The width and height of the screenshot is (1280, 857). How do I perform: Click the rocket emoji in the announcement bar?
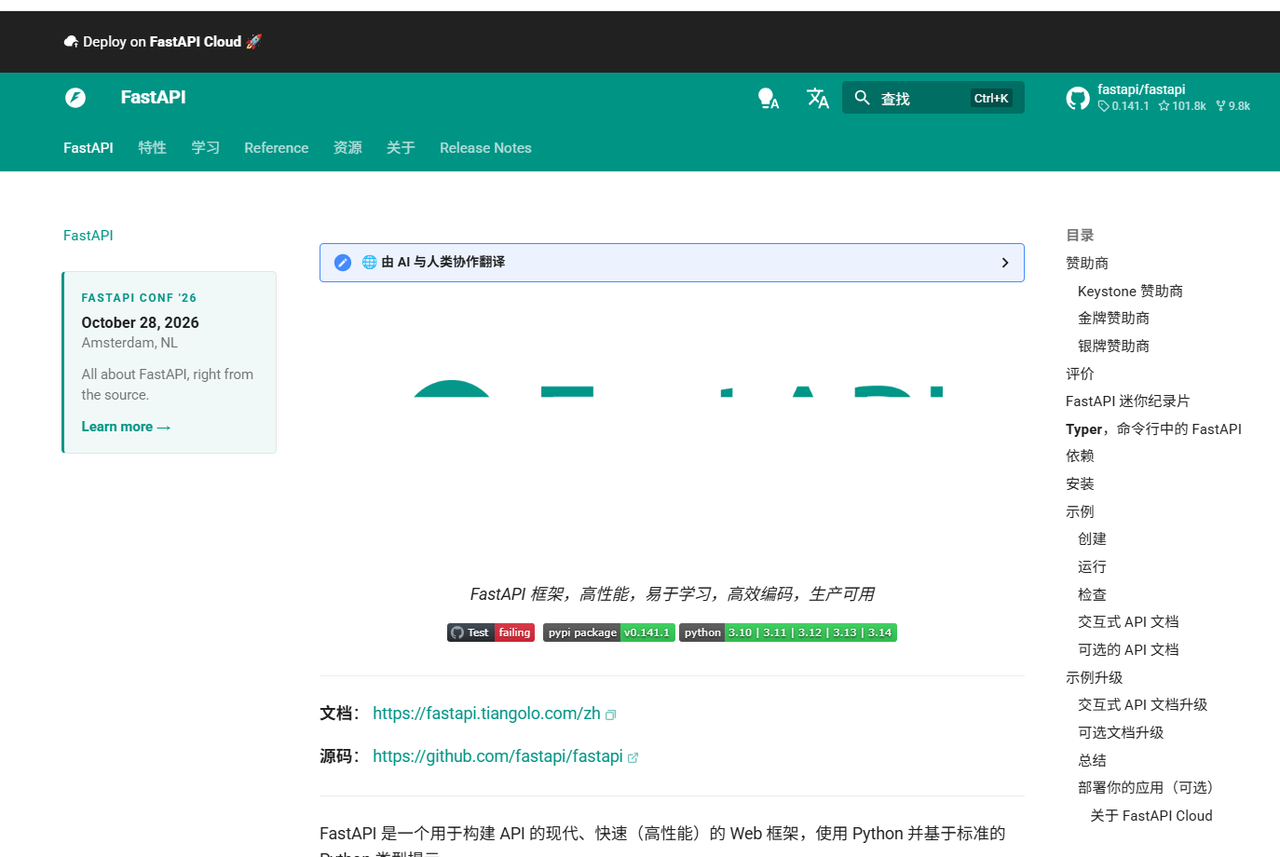(x=254, y=41)
